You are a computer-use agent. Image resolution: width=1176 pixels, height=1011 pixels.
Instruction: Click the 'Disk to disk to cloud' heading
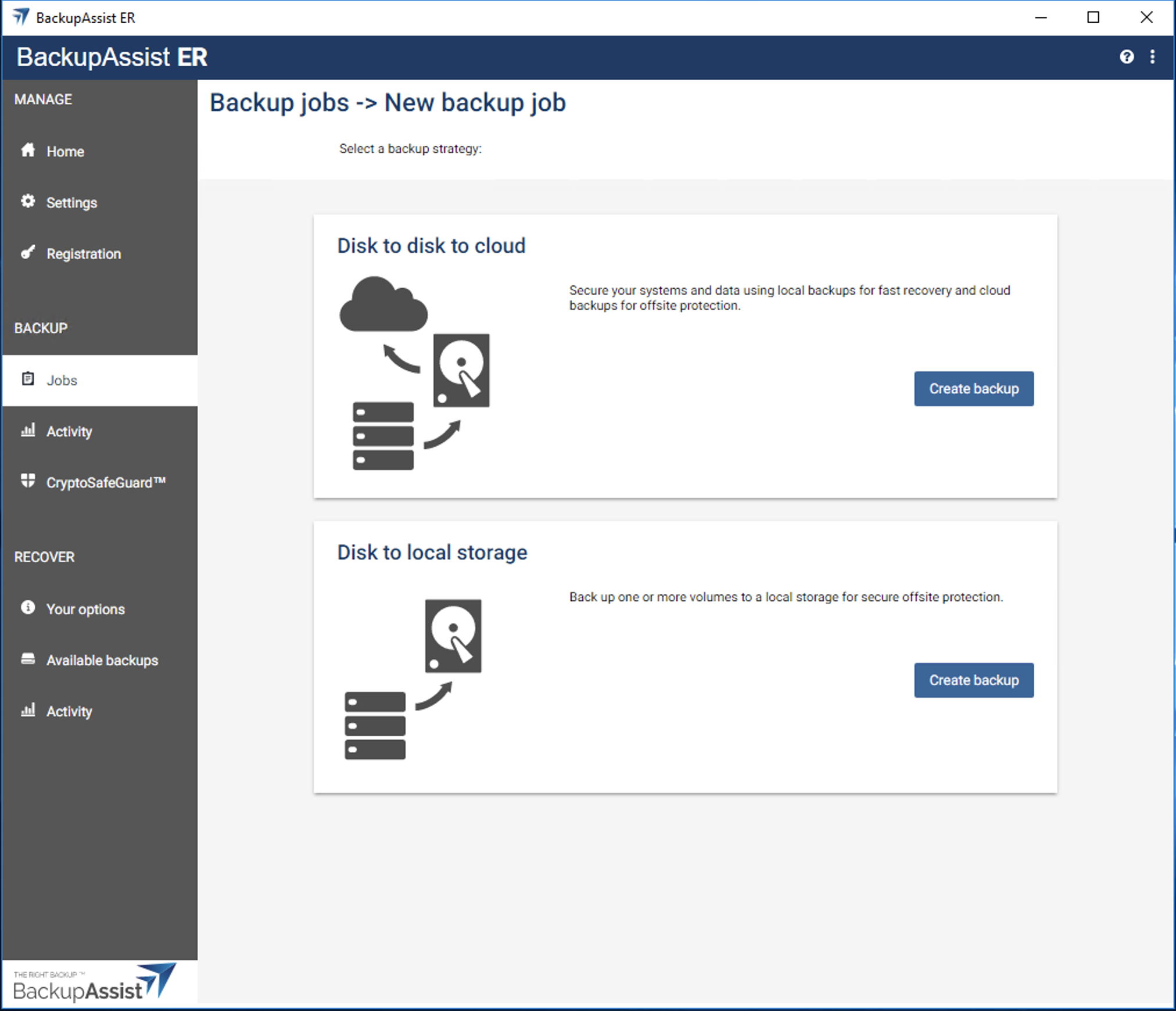point(431,246)
